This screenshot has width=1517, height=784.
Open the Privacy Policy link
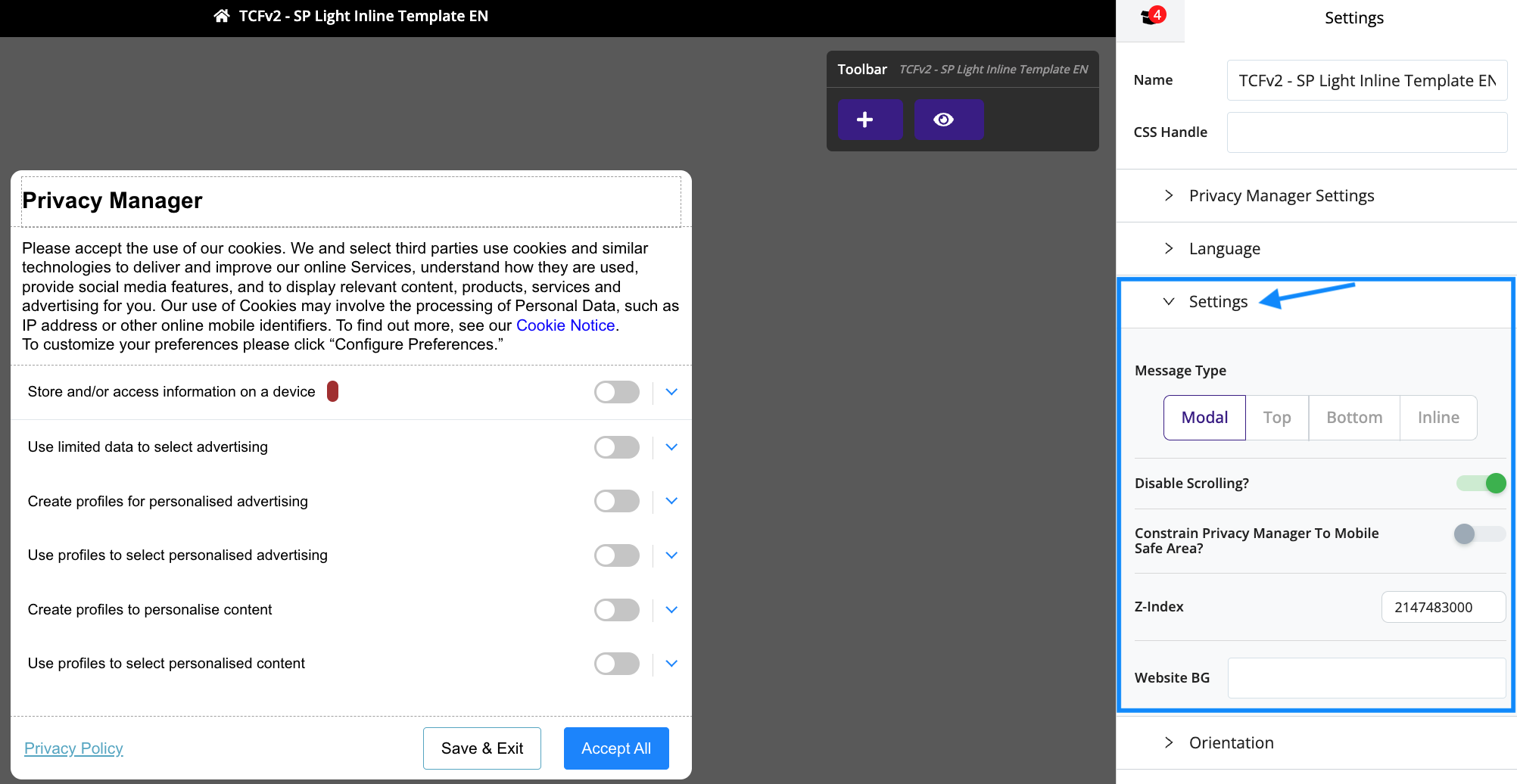click(x=73, y=748)
